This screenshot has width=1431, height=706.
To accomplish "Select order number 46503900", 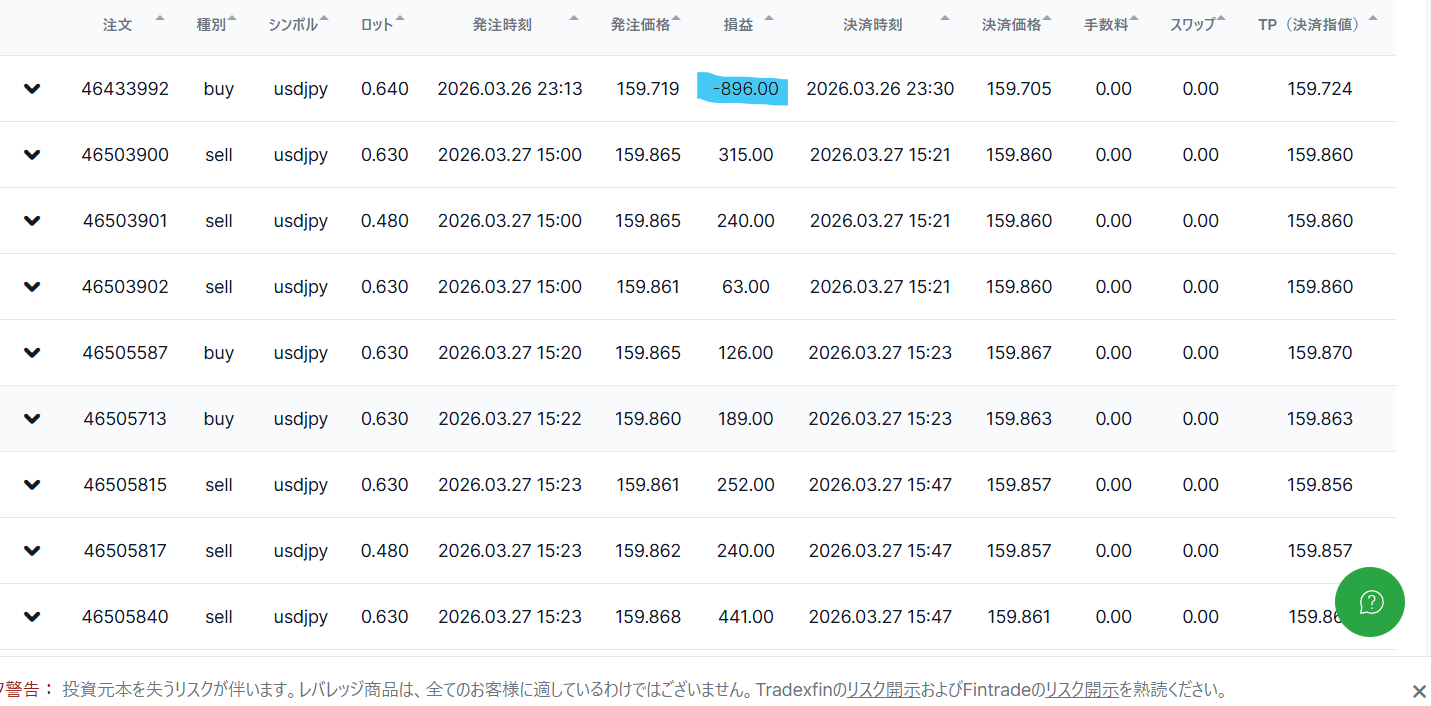I will (x=125, y=155).
